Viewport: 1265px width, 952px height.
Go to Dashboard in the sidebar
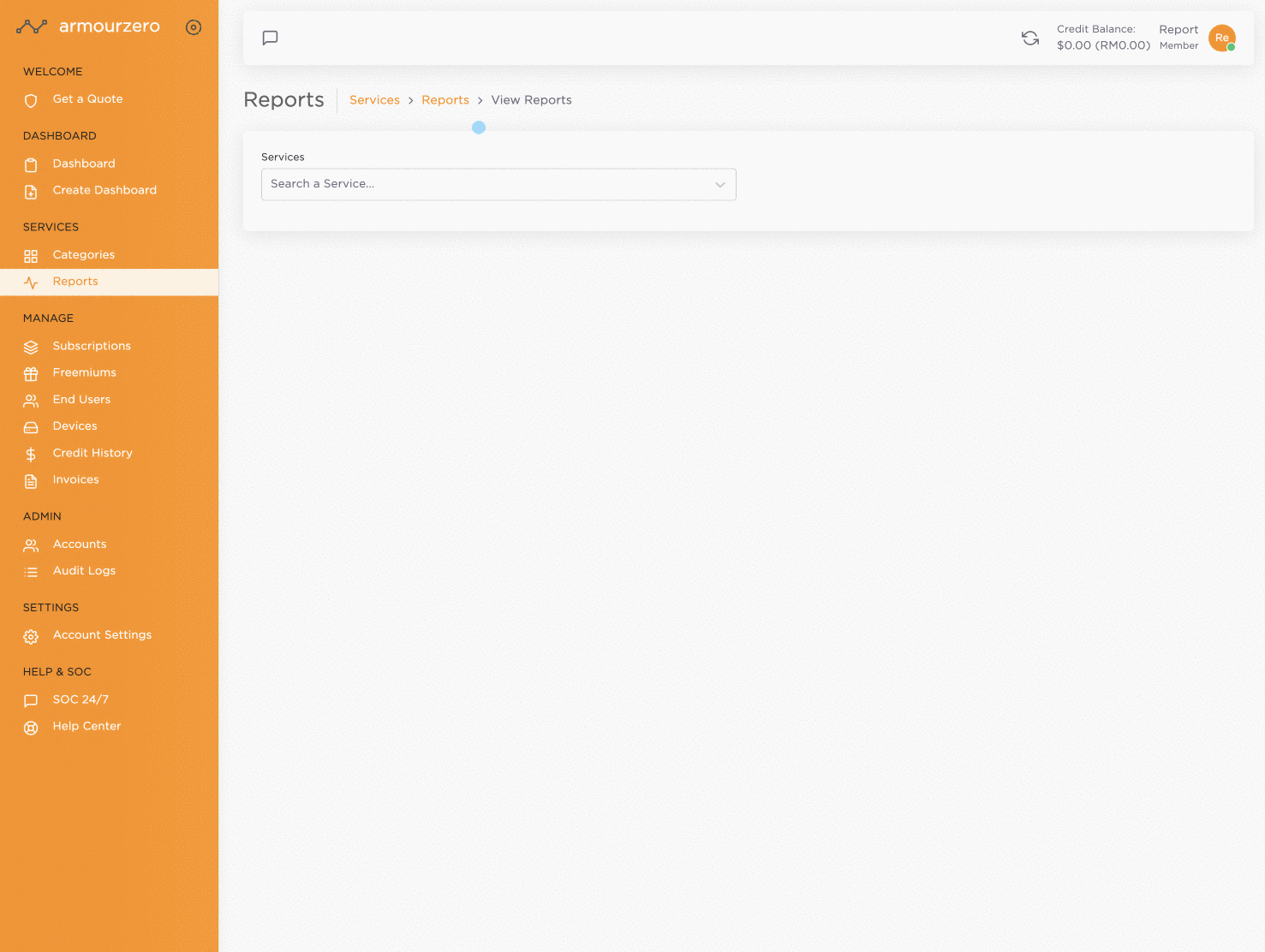(84, 164)
